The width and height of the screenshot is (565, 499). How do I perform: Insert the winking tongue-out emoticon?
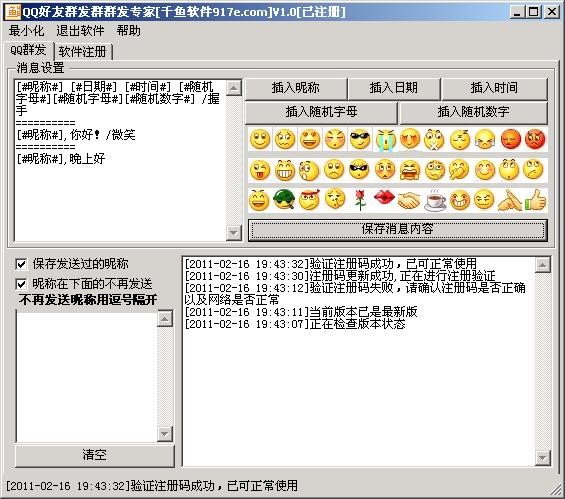click(x=260, y=170)
